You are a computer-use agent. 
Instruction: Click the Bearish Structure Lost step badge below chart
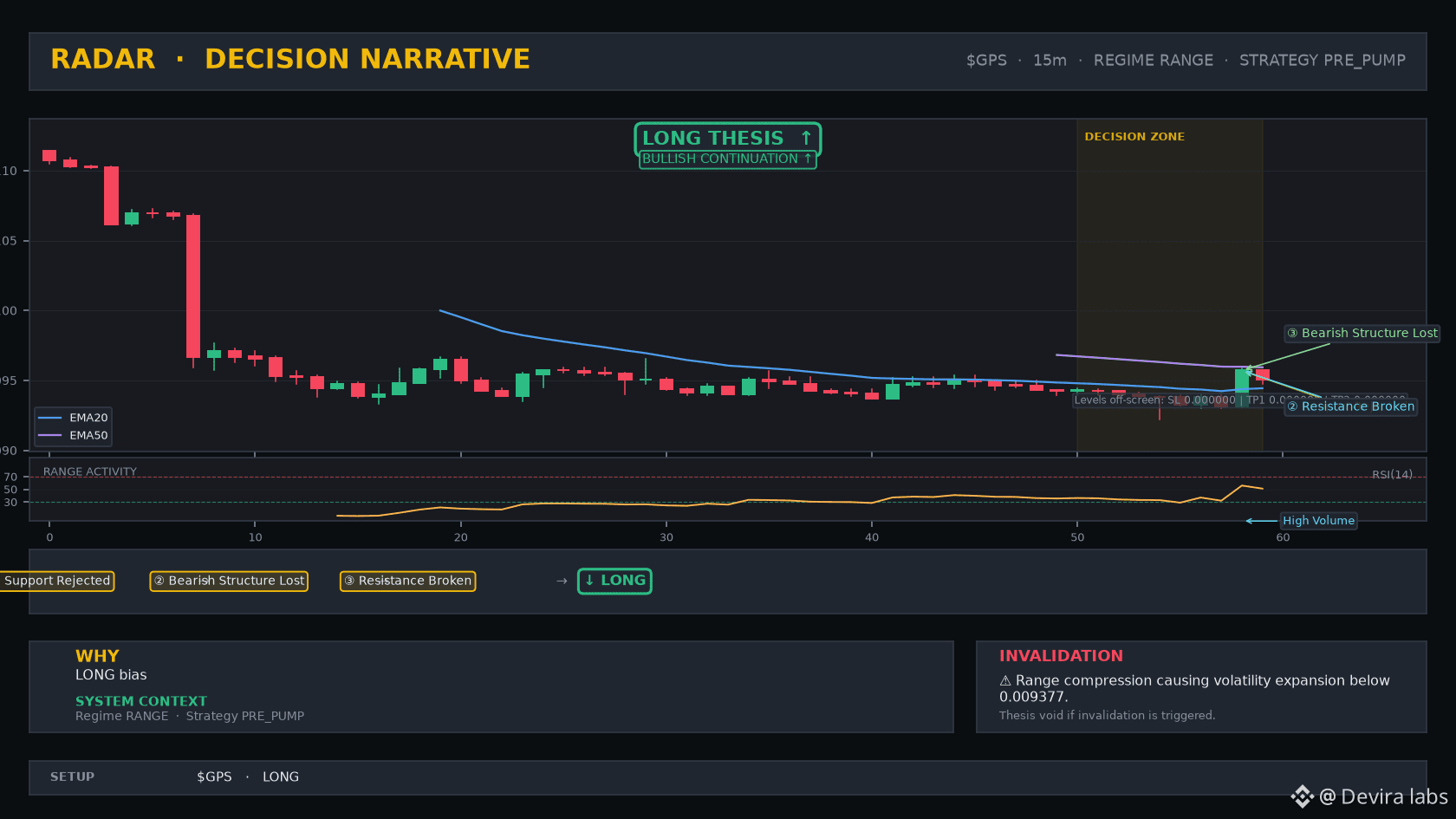(x=229, y=581)
